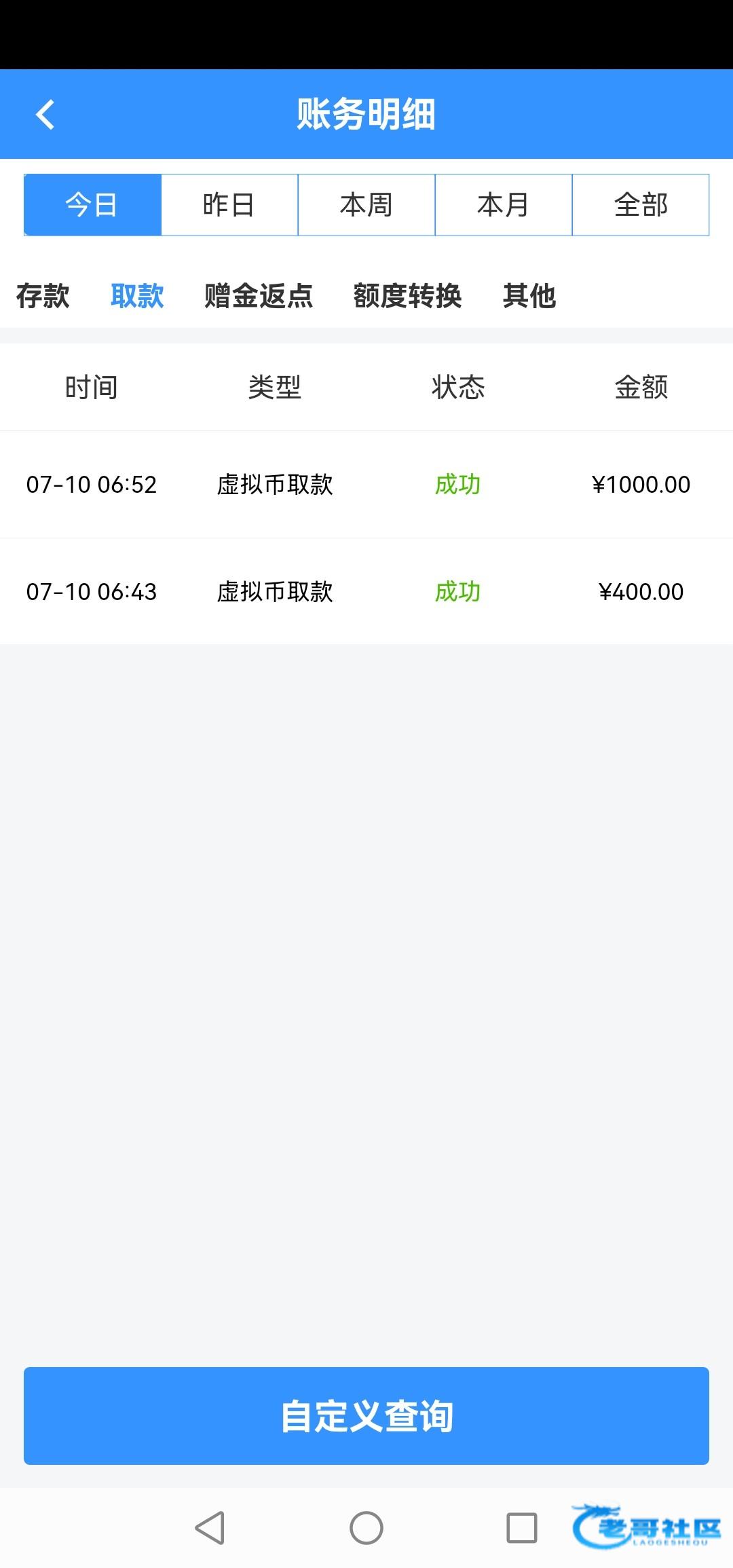Open the 存款 category tab

click(43, 296)
